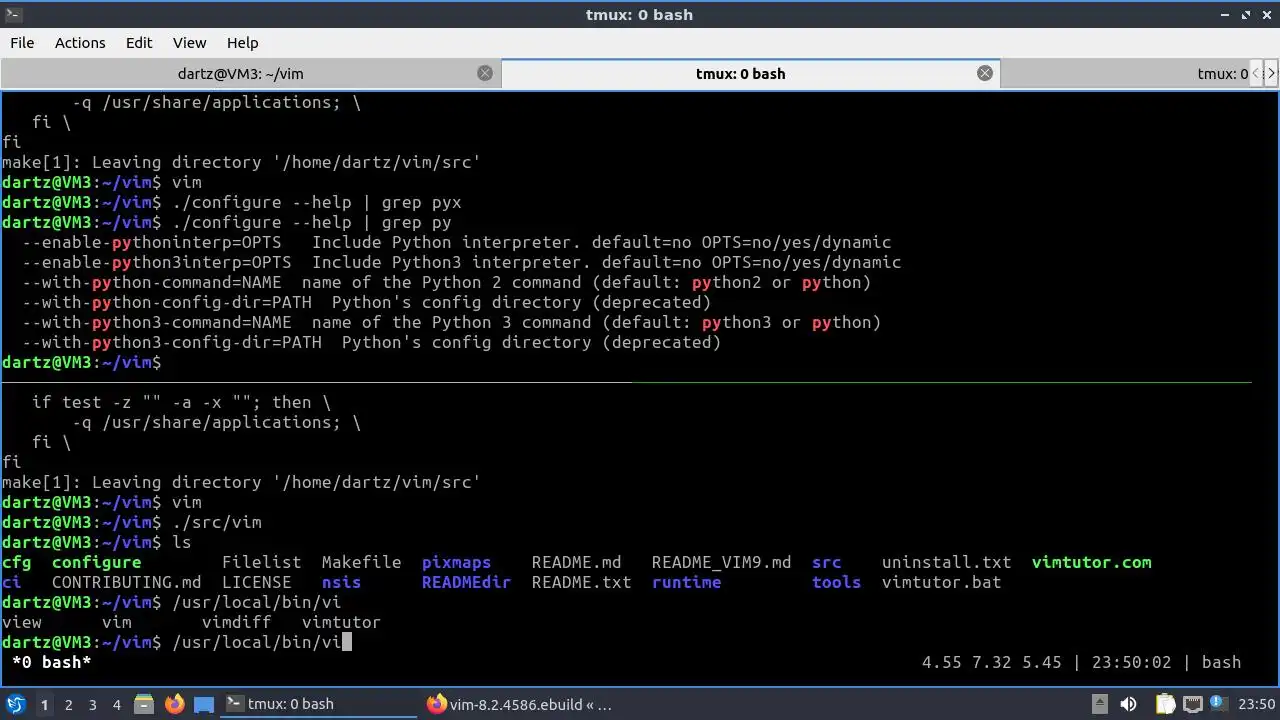Switch to virtual desktop 3
The image size is (1280, 720).
tap(92, 705)
